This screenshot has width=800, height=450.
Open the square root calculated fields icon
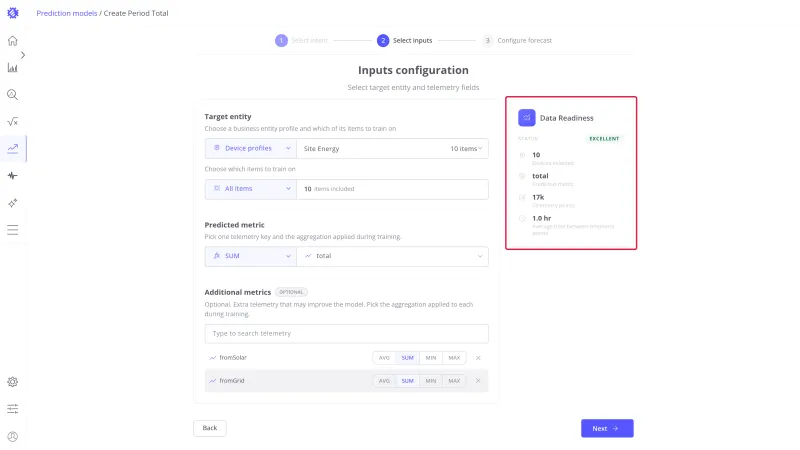click(x=13, y=121)
